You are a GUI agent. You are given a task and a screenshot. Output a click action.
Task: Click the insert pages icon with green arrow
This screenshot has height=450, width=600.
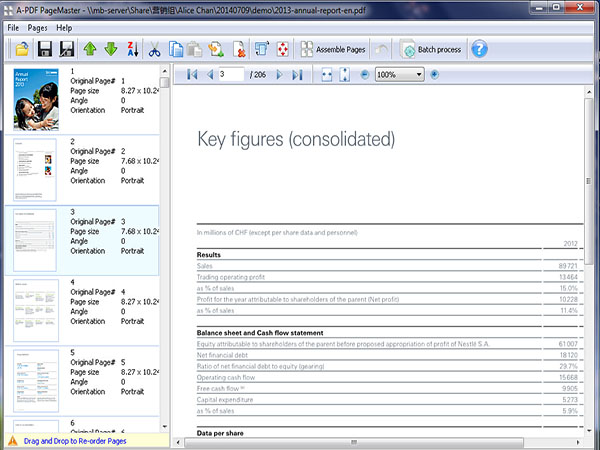216,49
